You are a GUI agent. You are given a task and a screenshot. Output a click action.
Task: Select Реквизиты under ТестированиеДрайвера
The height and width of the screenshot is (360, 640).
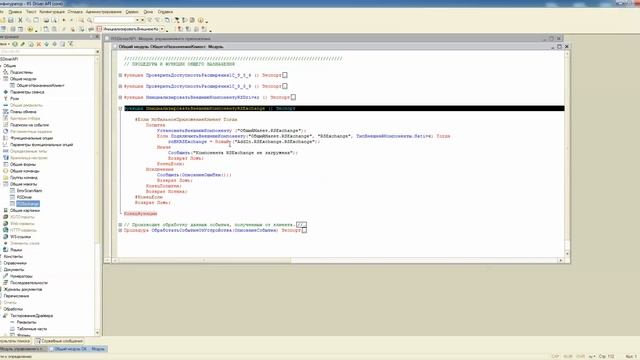coord(26,322)
